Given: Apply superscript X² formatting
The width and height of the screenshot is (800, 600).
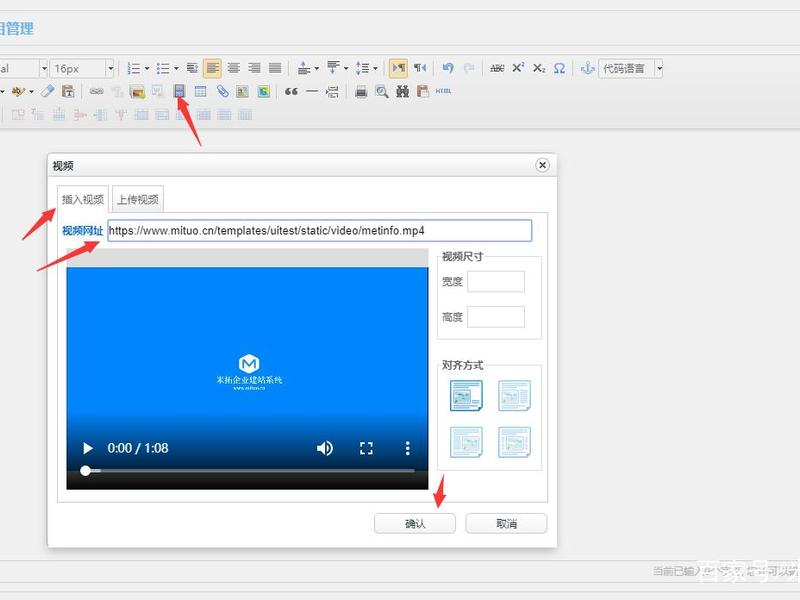Looking at the screenshot, I should (x=518, y=68).
